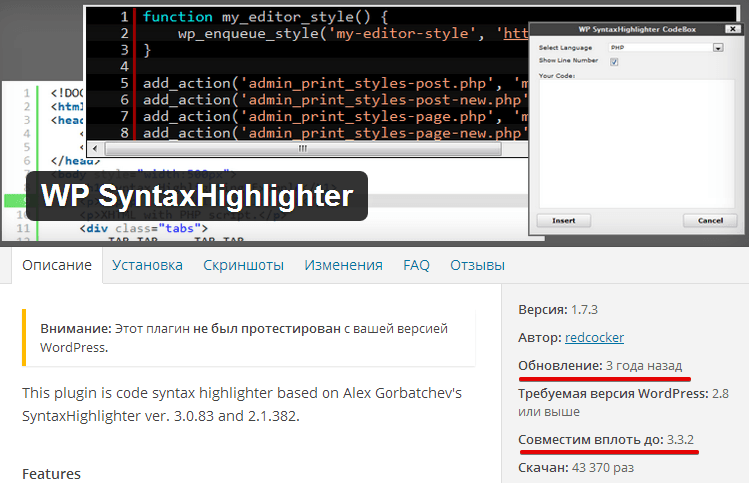Image resolution: width=749 pixels, height=483 pixels.
Task: Click the WP SyntaxHighlighter CodeBox title bar
Action: point(637,29)
